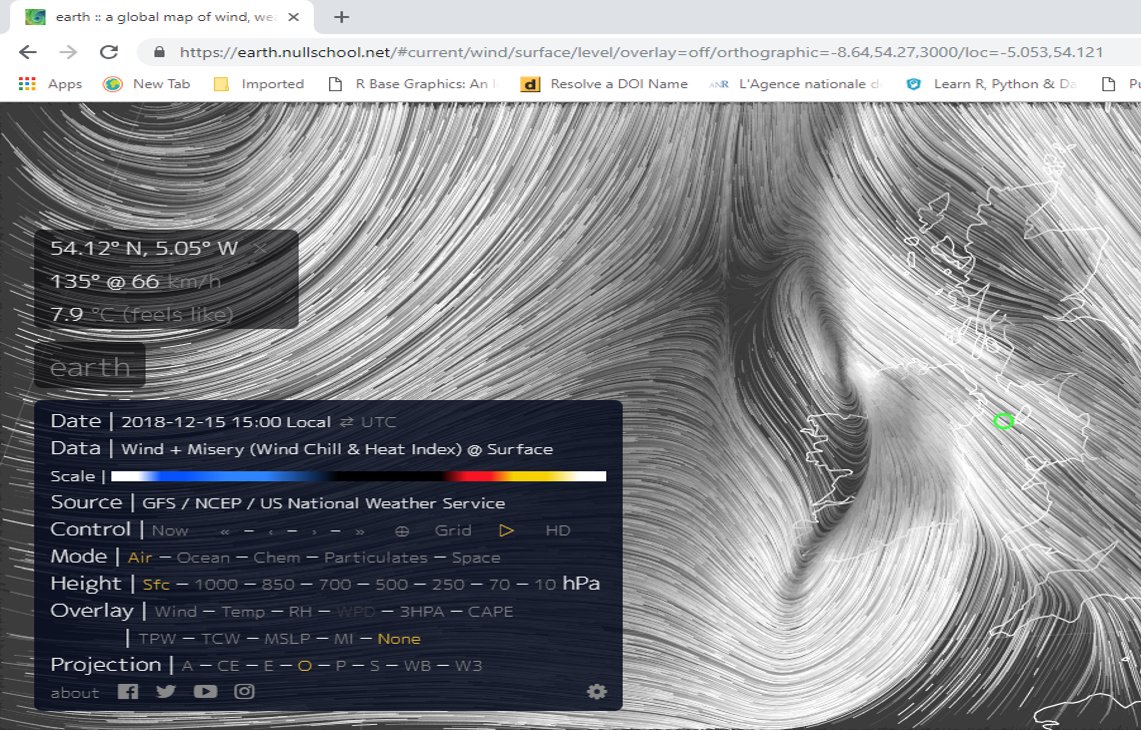Select 70 hPa height
This screenshot has width=1141, height=730.
coord(499,584)
